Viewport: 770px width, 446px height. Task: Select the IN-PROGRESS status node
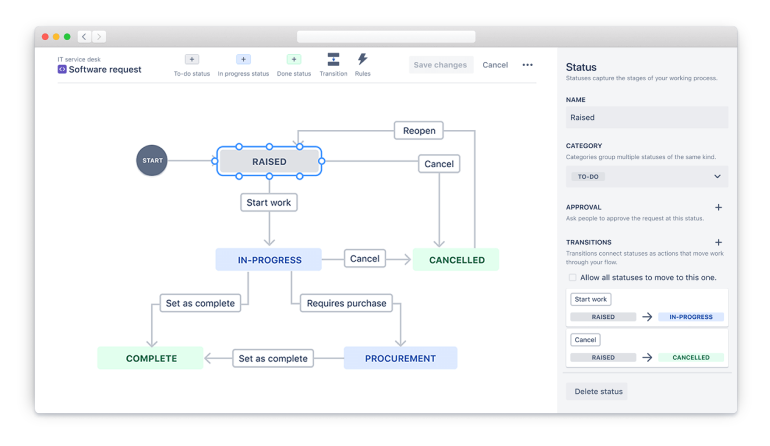[x=269, y=260]
